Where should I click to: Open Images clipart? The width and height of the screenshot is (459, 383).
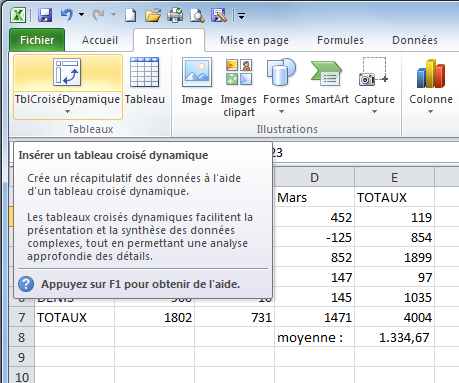(239, 87)
